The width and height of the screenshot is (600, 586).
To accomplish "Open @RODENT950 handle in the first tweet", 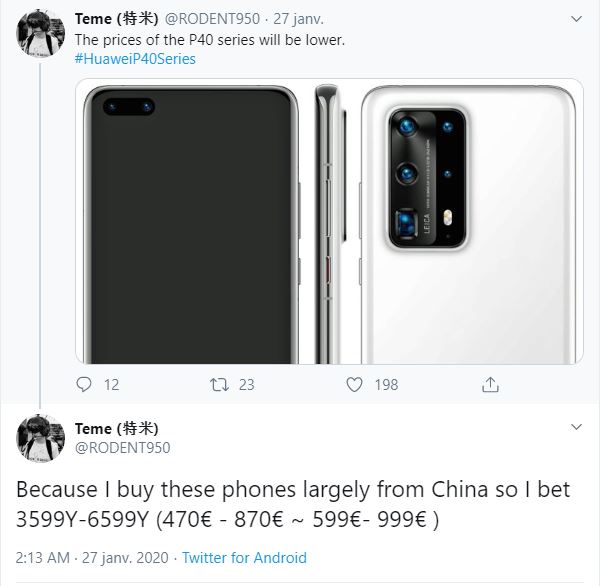I will click(x=212, y=19).
